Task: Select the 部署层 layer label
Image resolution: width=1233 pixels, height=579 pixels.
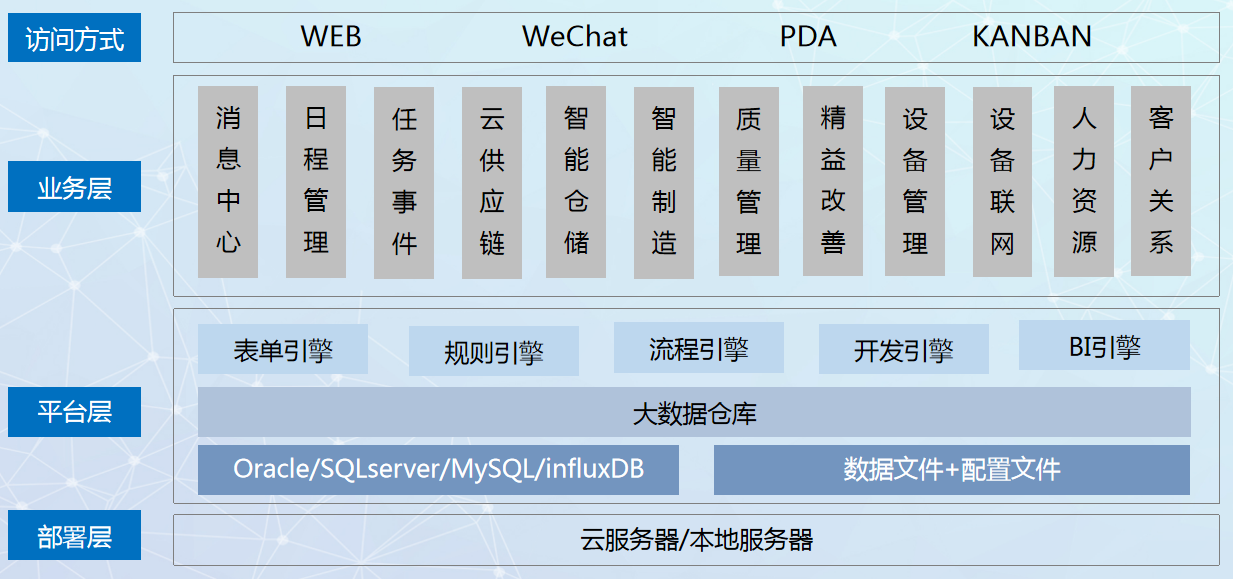Action: [x=74, y=537]
